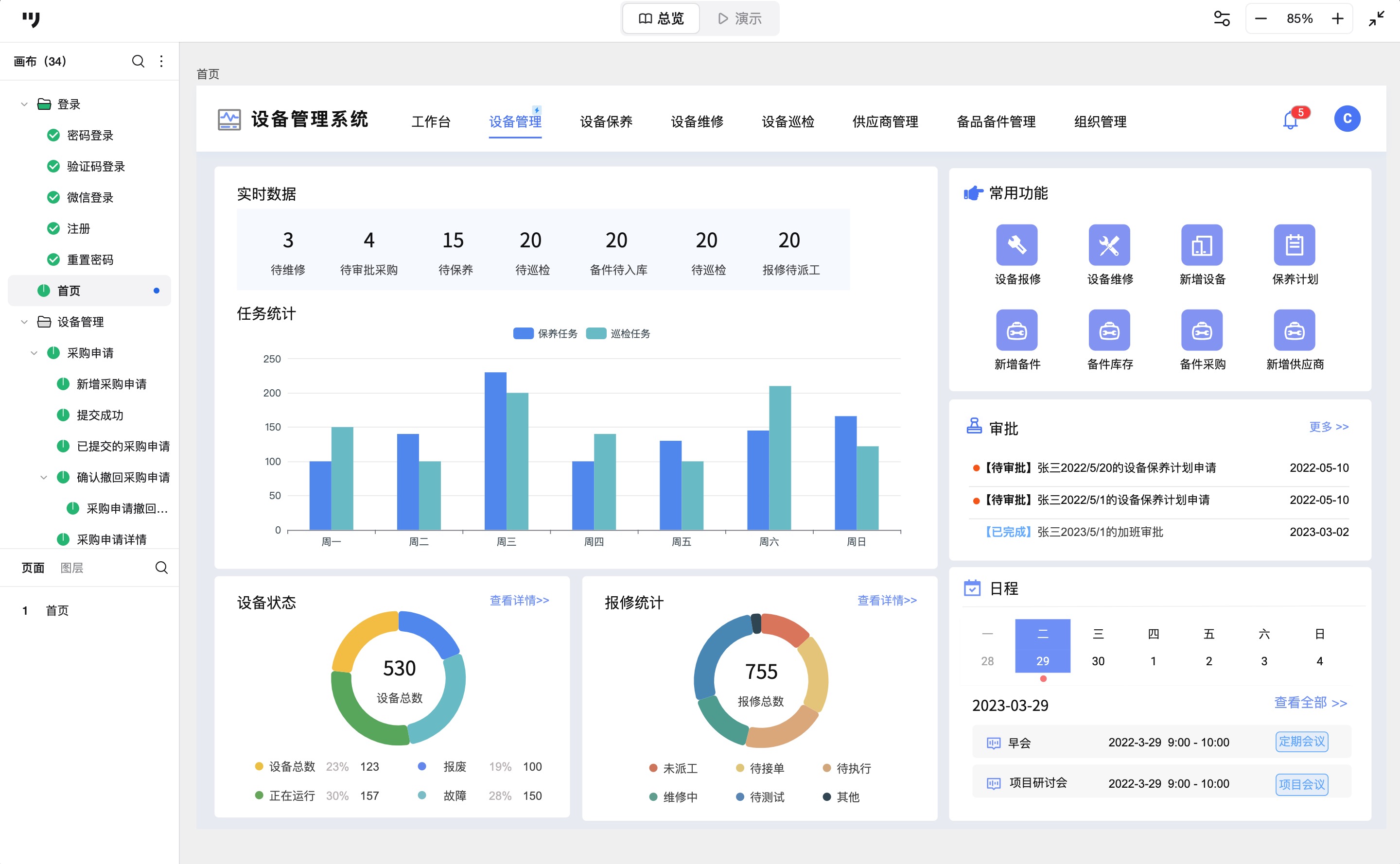Open the 保养计划 clipboard icon
The width and height of the screenshot is (1400, 864).
pos(1294,245)
